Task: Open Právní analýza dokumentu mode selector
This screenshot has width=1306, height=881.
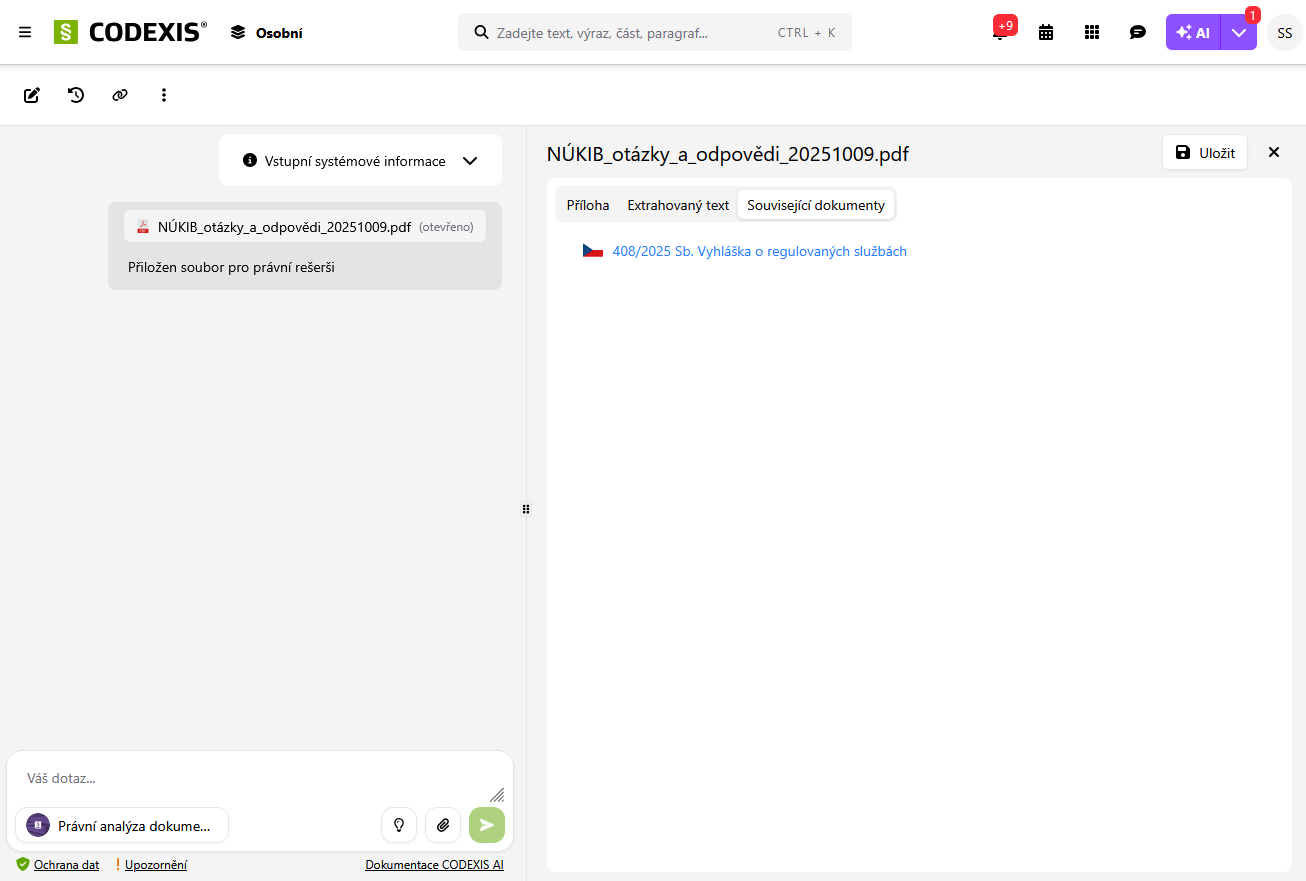Action: click(x=122, y=825)
